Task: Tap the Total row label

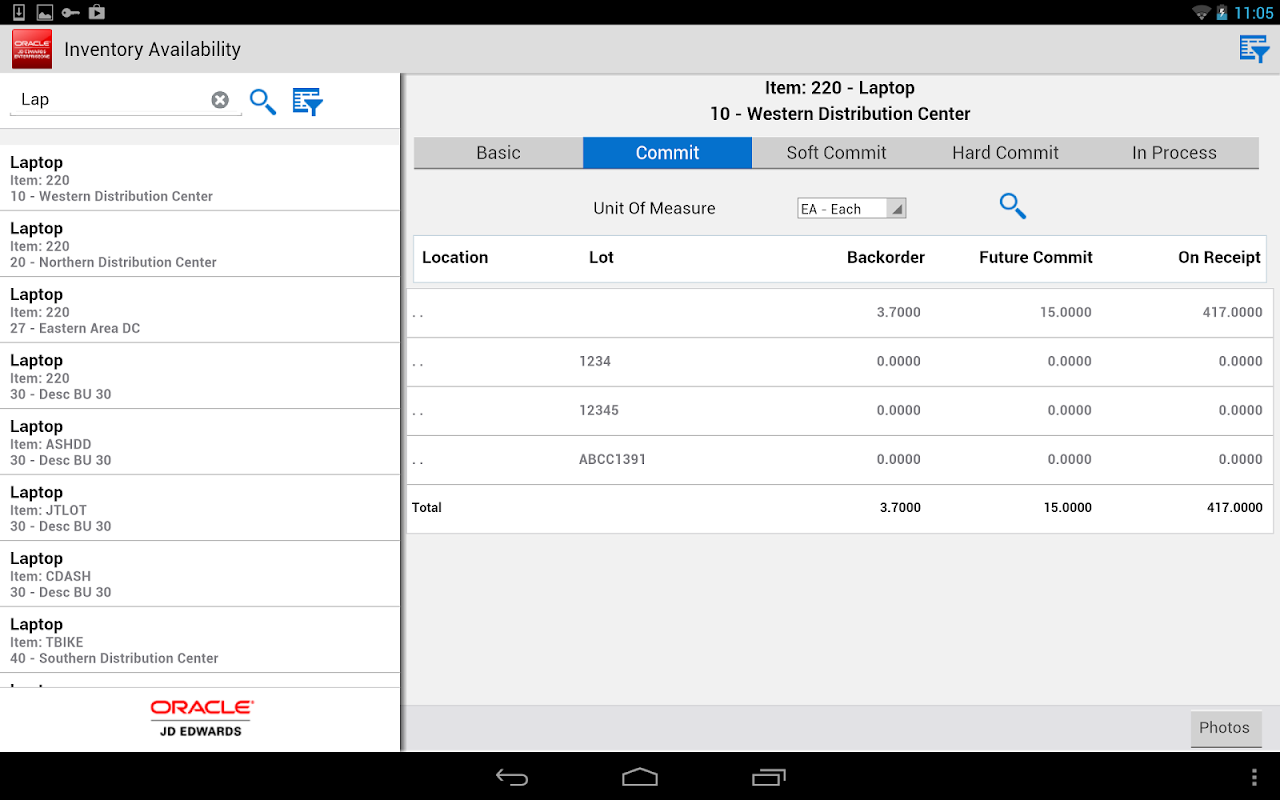Action: (427, 508)
